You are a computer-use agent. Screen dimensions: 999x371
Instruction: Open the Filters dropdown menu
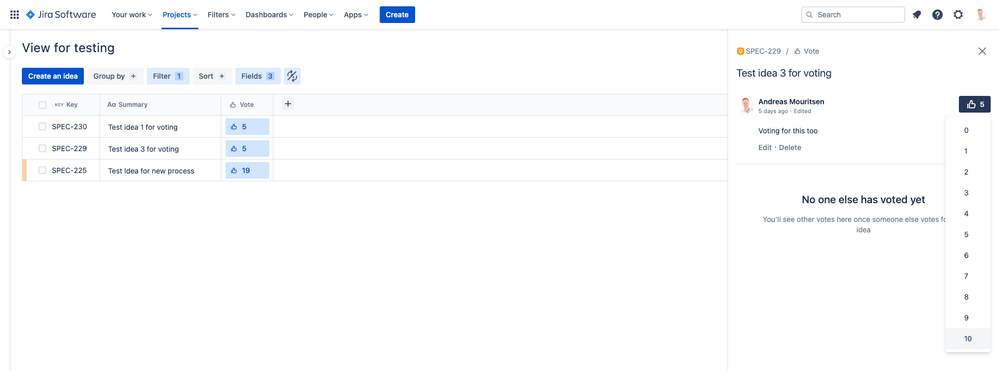pos(221,15)
